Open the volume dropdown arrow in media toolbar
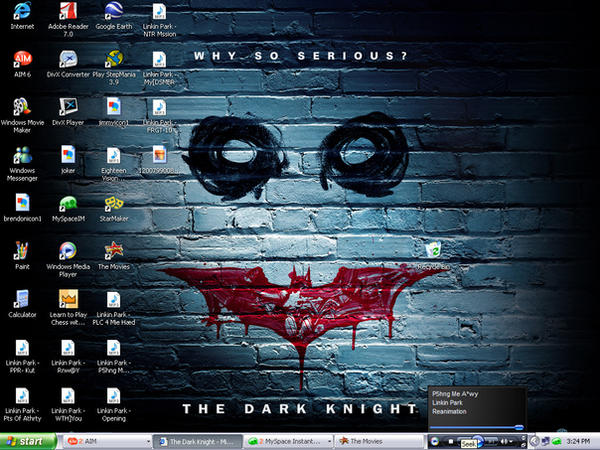The image size is (600, 450). tap(511, 442)
